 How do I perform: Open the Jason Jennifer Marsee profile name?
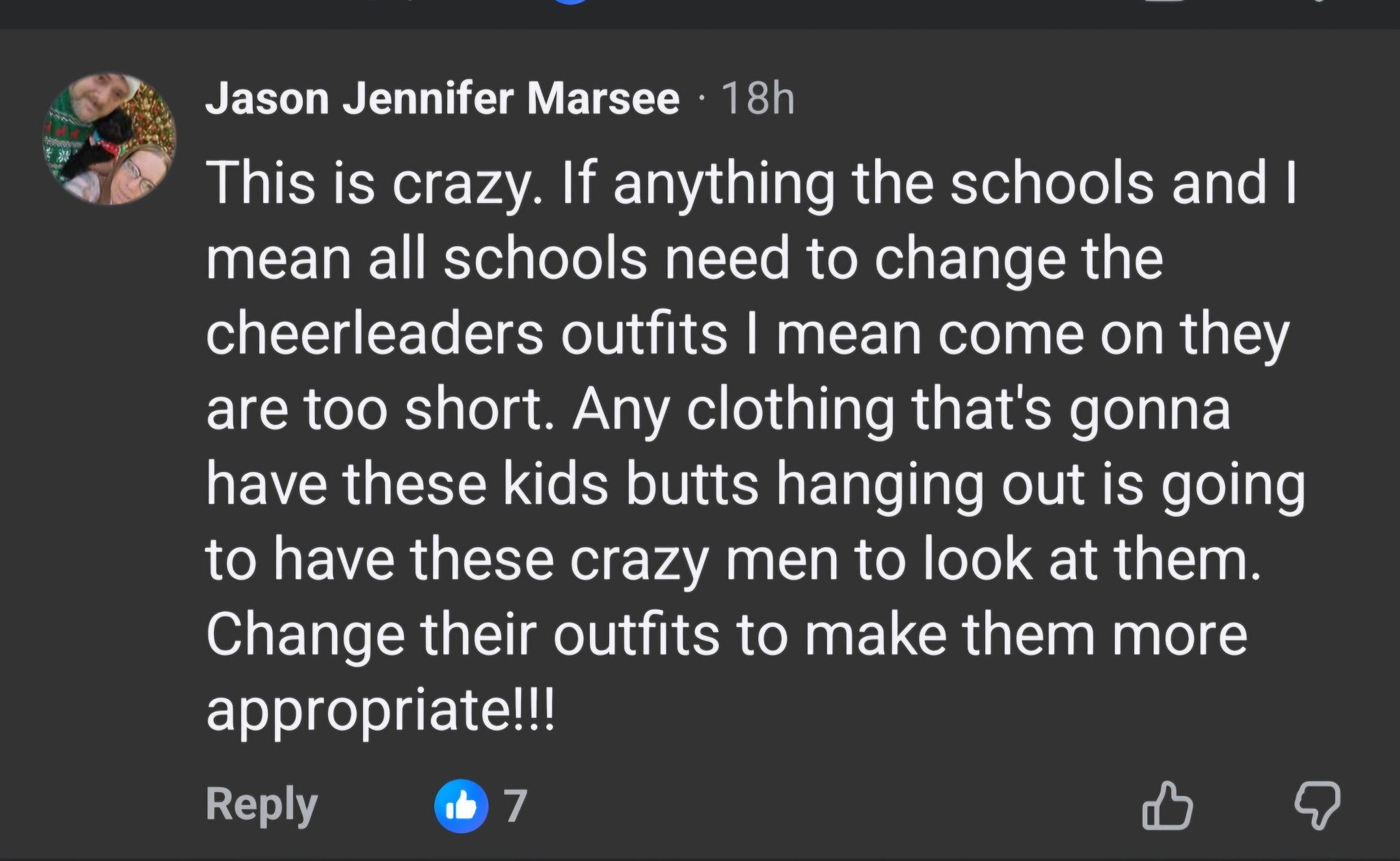tap(442, 98)
